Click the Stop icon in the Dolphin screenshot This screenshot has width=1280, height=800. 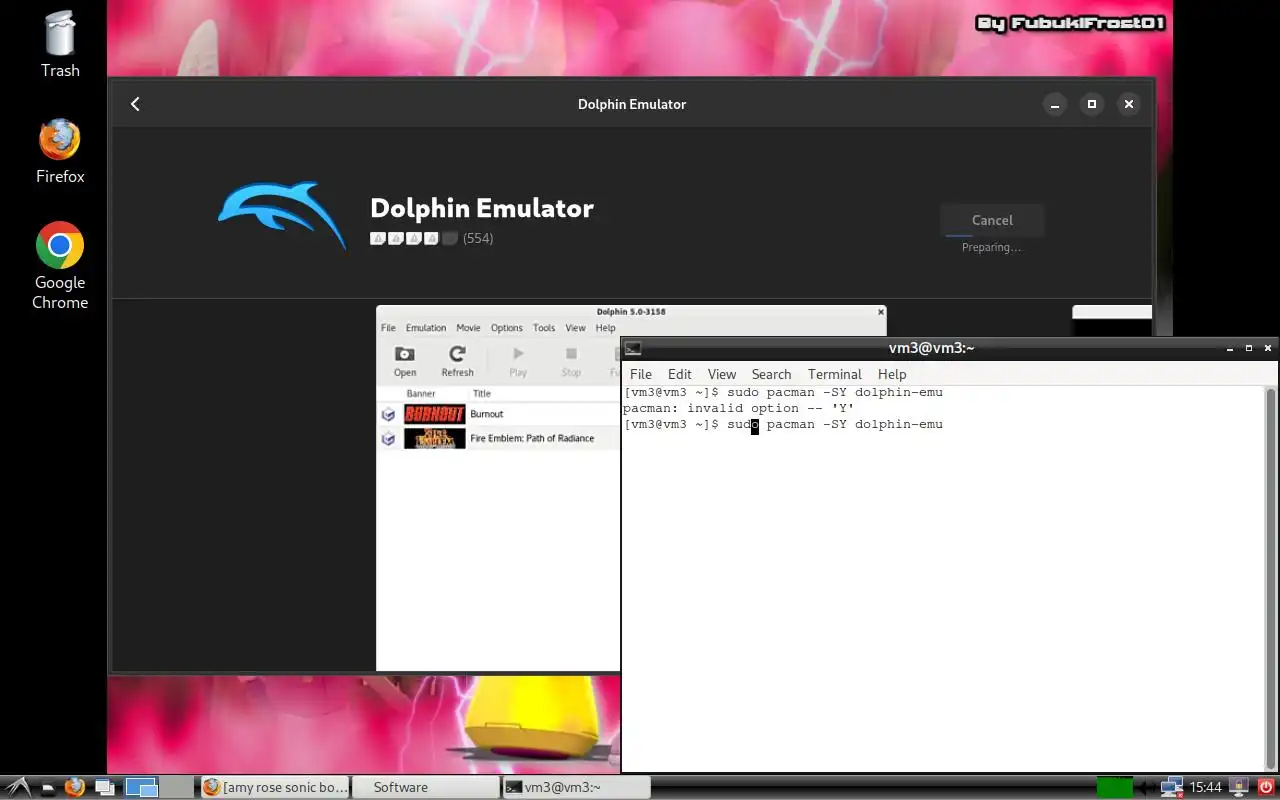click(x=571, y=362)
